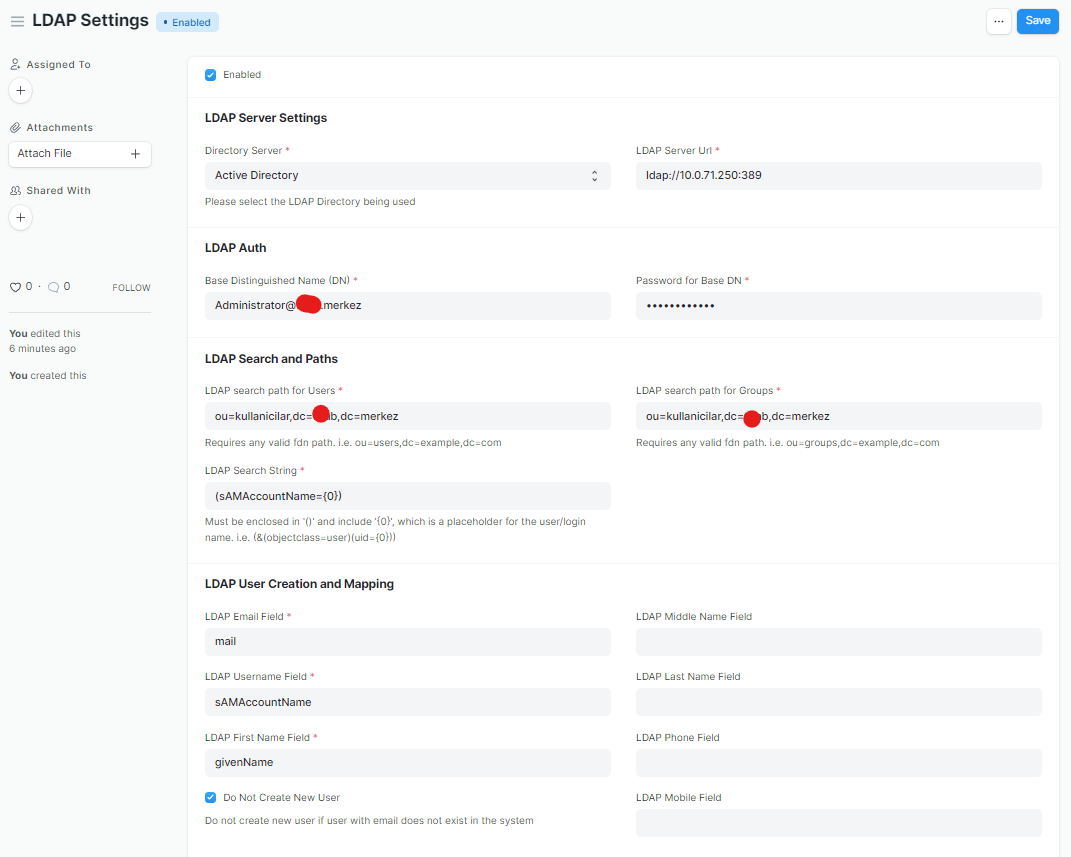Click the Save button
This screenshot has width=1071, height=857.
(x=1037, y=20)
